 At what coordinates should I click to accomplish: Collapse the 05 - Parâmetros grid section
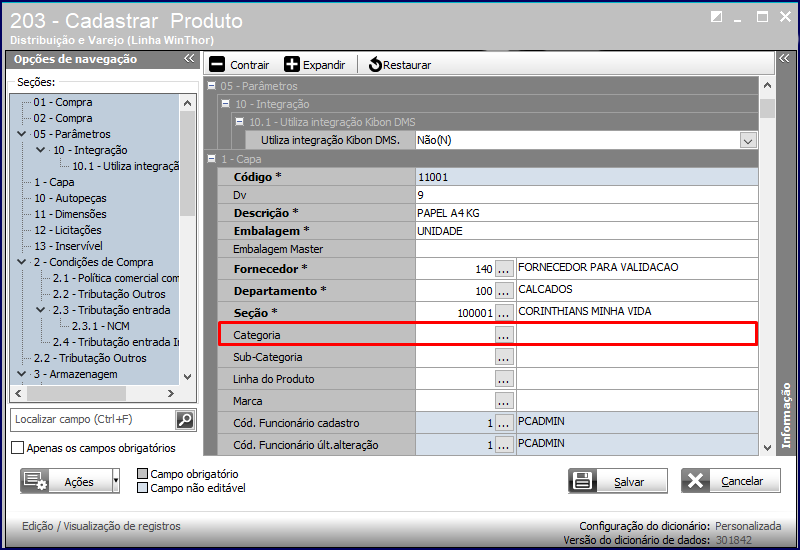tap(211, 86)
